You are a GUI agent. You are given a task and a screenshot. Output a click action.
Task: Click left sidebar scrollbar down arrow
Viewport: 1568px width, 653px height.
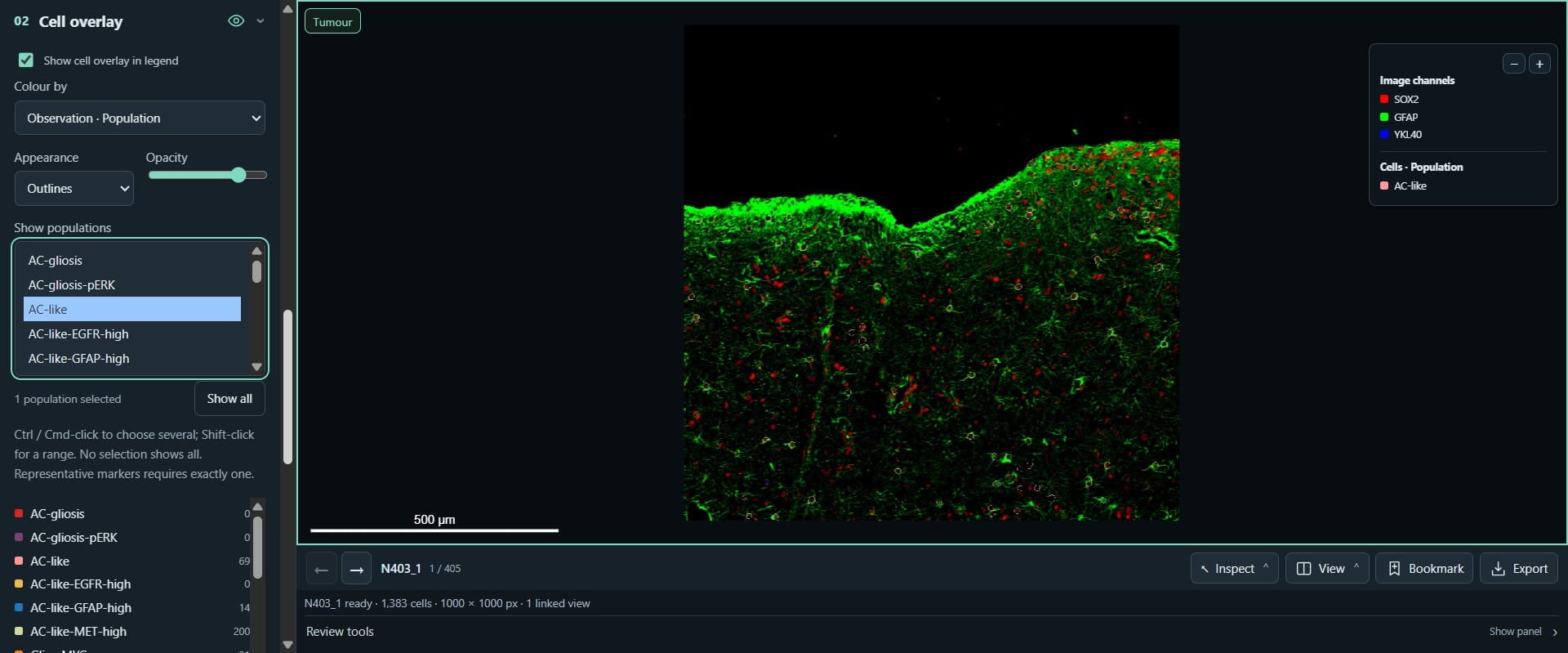point(287,644)
